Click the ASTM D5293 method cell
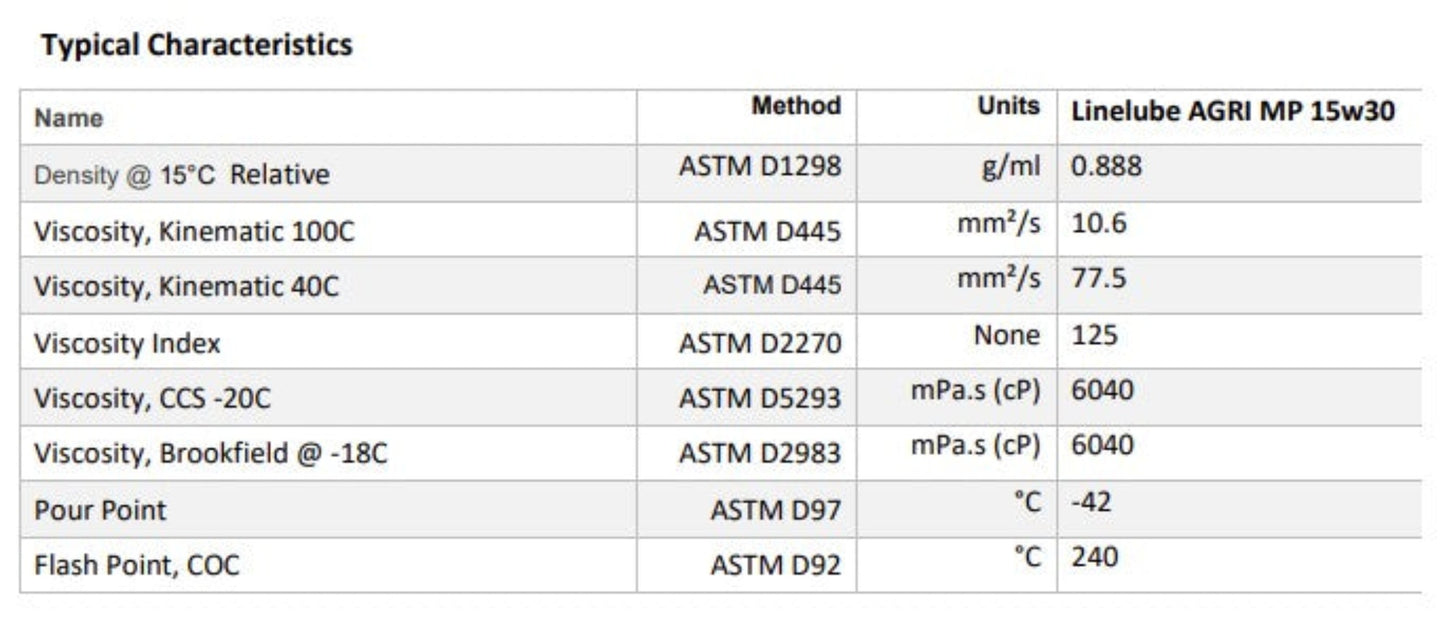 pos(760,399)
